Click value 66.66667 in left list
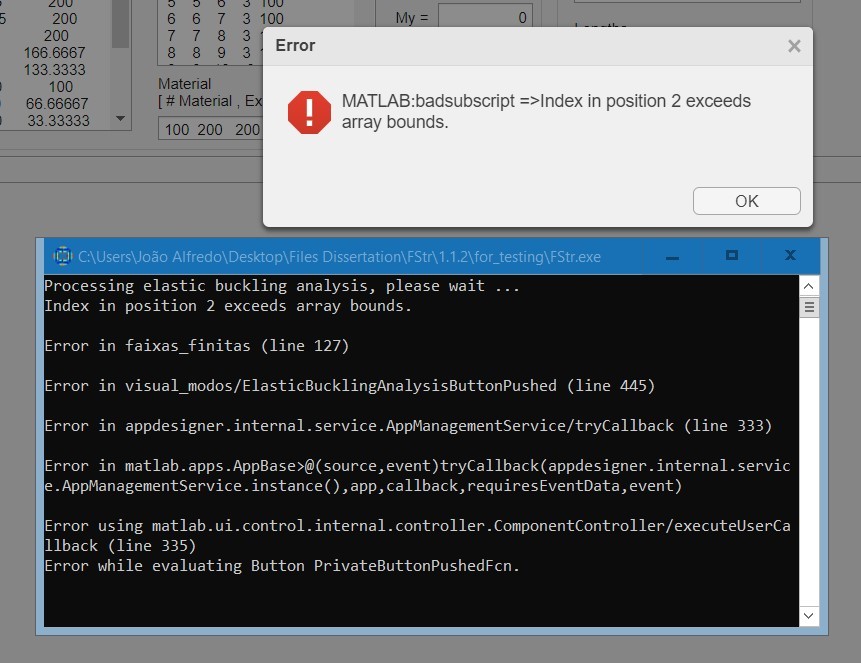 click(57, 104)
